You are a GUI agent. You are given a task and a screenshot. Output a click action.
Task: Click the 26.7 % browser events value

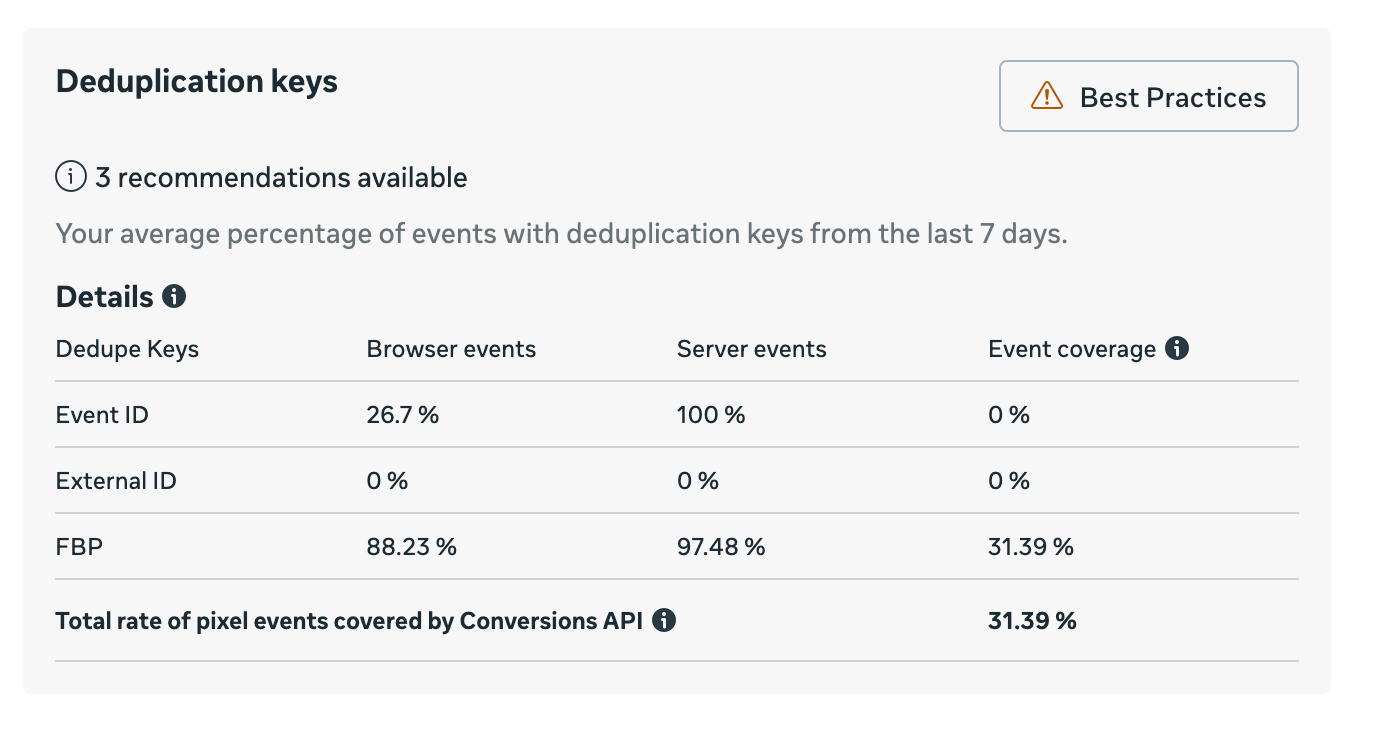(x=402, y=415)
